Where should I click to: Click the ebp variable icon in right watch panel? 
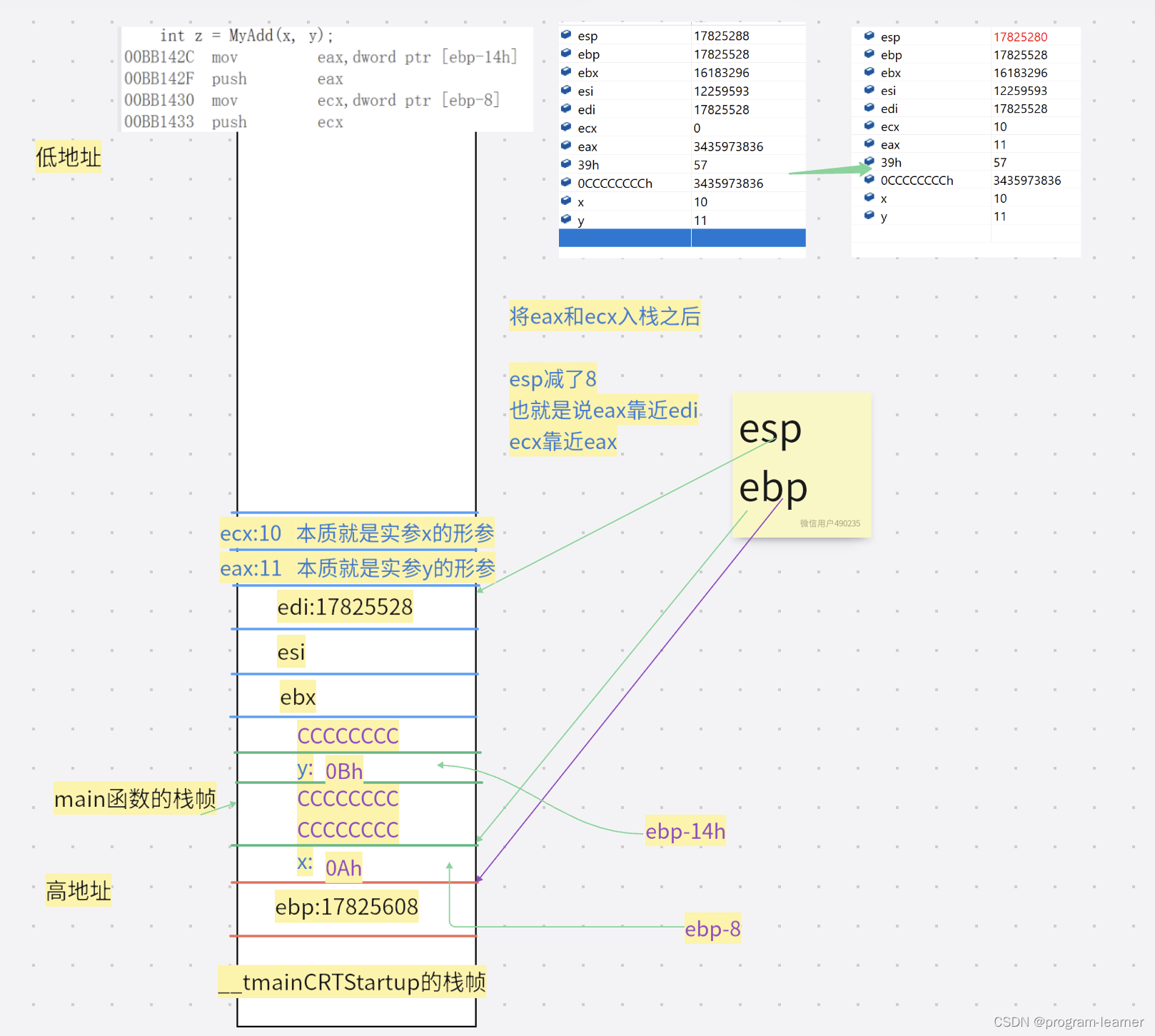point(869,54)
